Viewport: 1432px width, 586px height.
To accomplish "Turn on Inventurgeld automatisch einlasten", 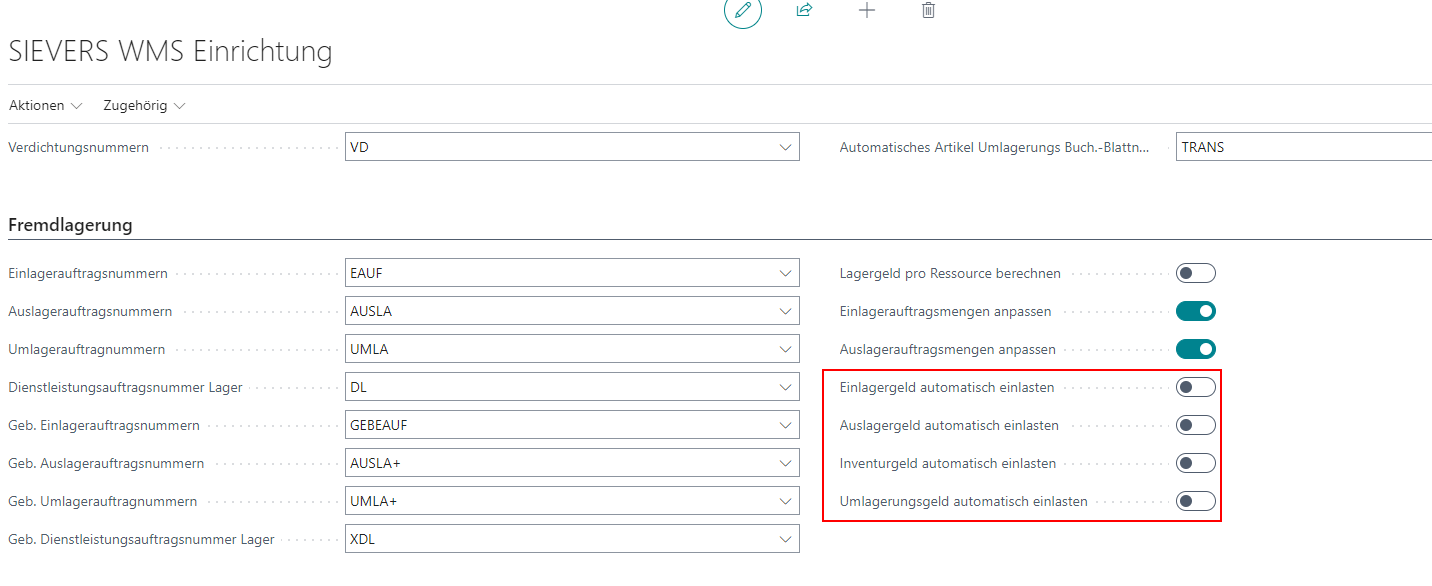I will point(1195,463).
